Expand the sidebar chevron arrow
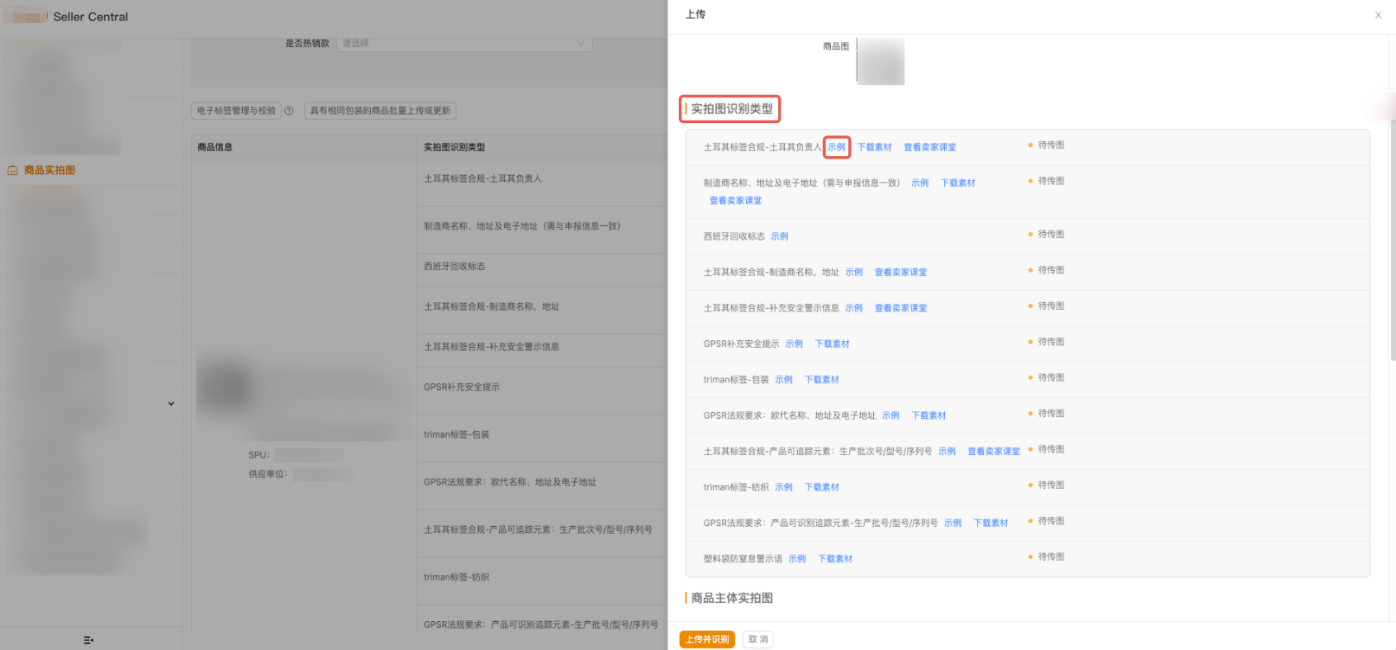The height and width of the screenshot is (650, 1396). point(170,404)
